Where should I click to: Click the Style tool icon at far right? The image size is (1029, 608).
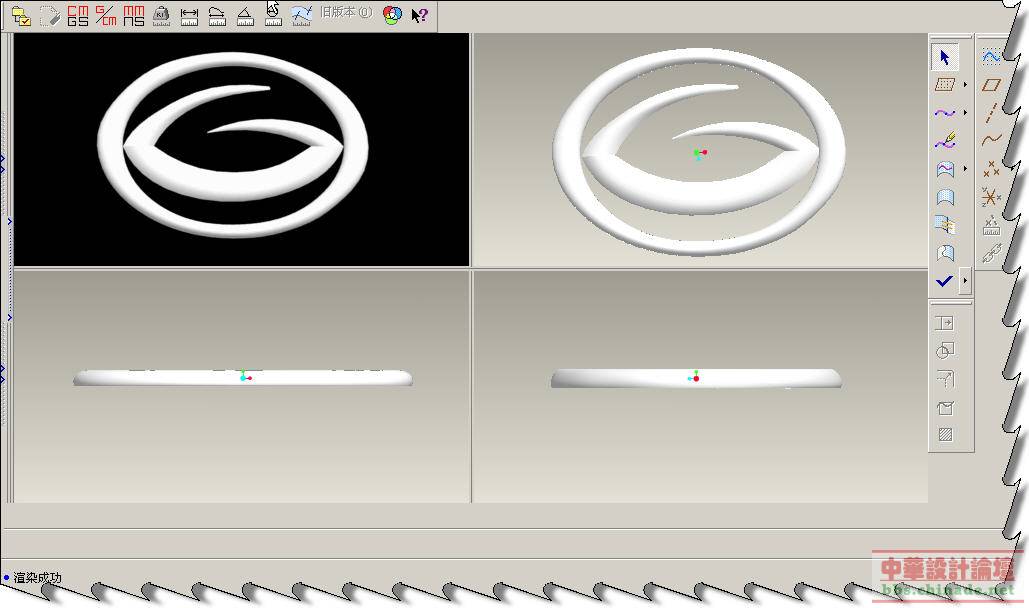991,57
